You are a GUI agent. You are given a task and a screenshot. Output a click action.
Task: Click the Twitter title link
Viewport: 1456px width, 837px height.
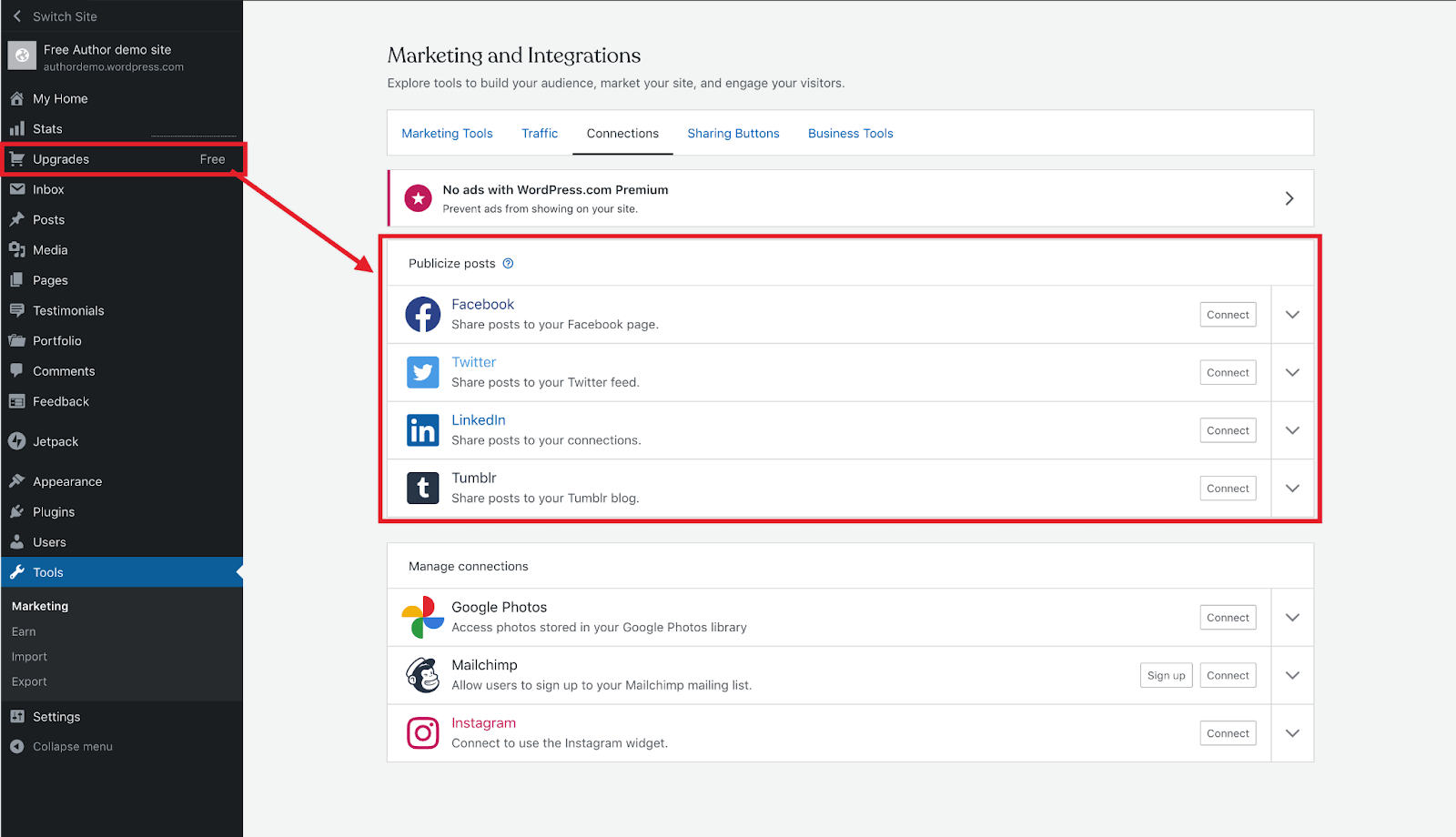(x=473, y=362)
